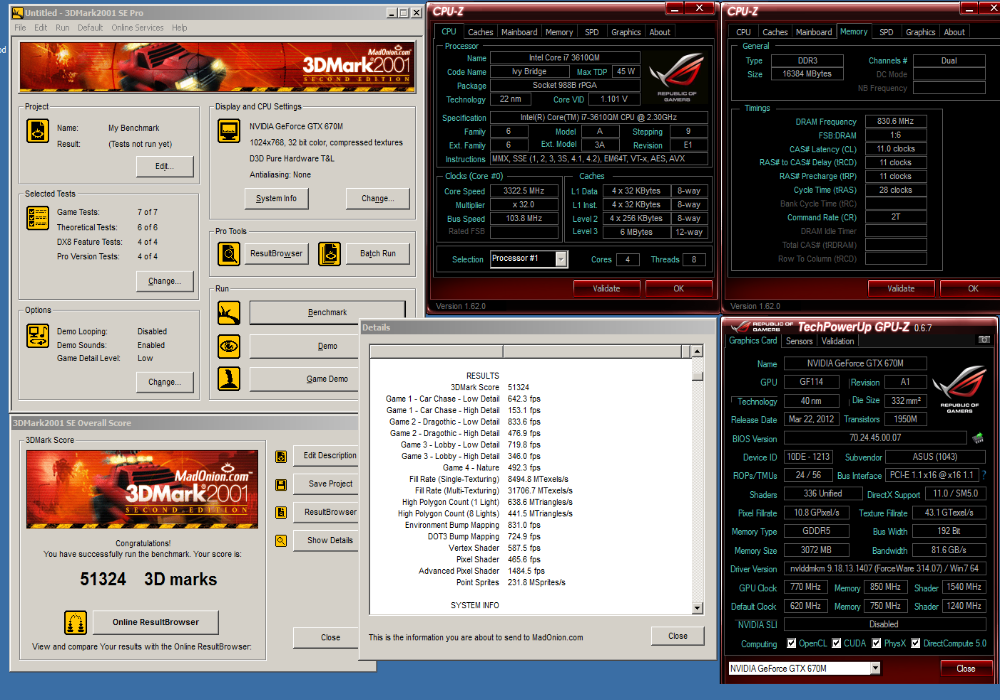Open the Validation tab in GPU-Z
Viewport: 1000px width, 700px height.
[837, 341]
